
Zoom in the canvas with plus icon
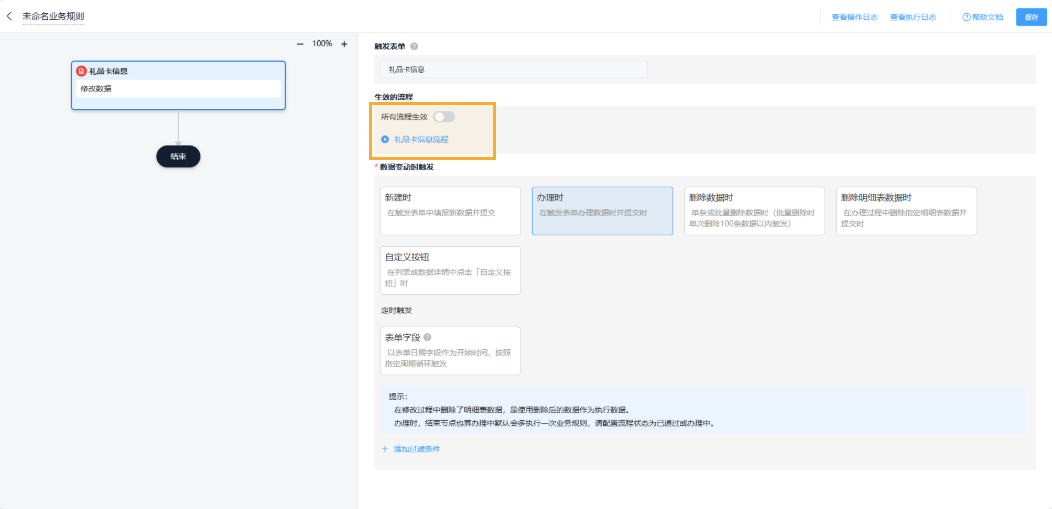pyautogui.click(x=344, y=44)
